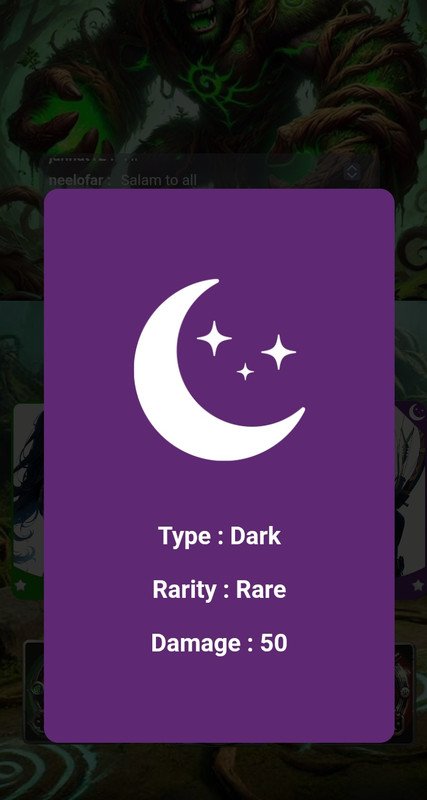Tap the empty purple area below Damage
427x800 pixels.
coord(219,699)
